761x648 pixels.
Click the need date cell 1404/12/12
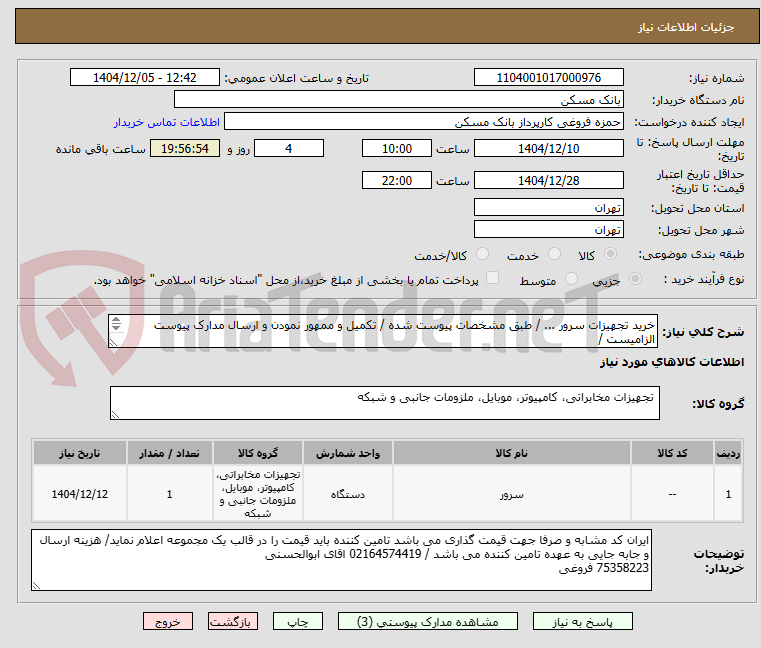coord(80,494)
